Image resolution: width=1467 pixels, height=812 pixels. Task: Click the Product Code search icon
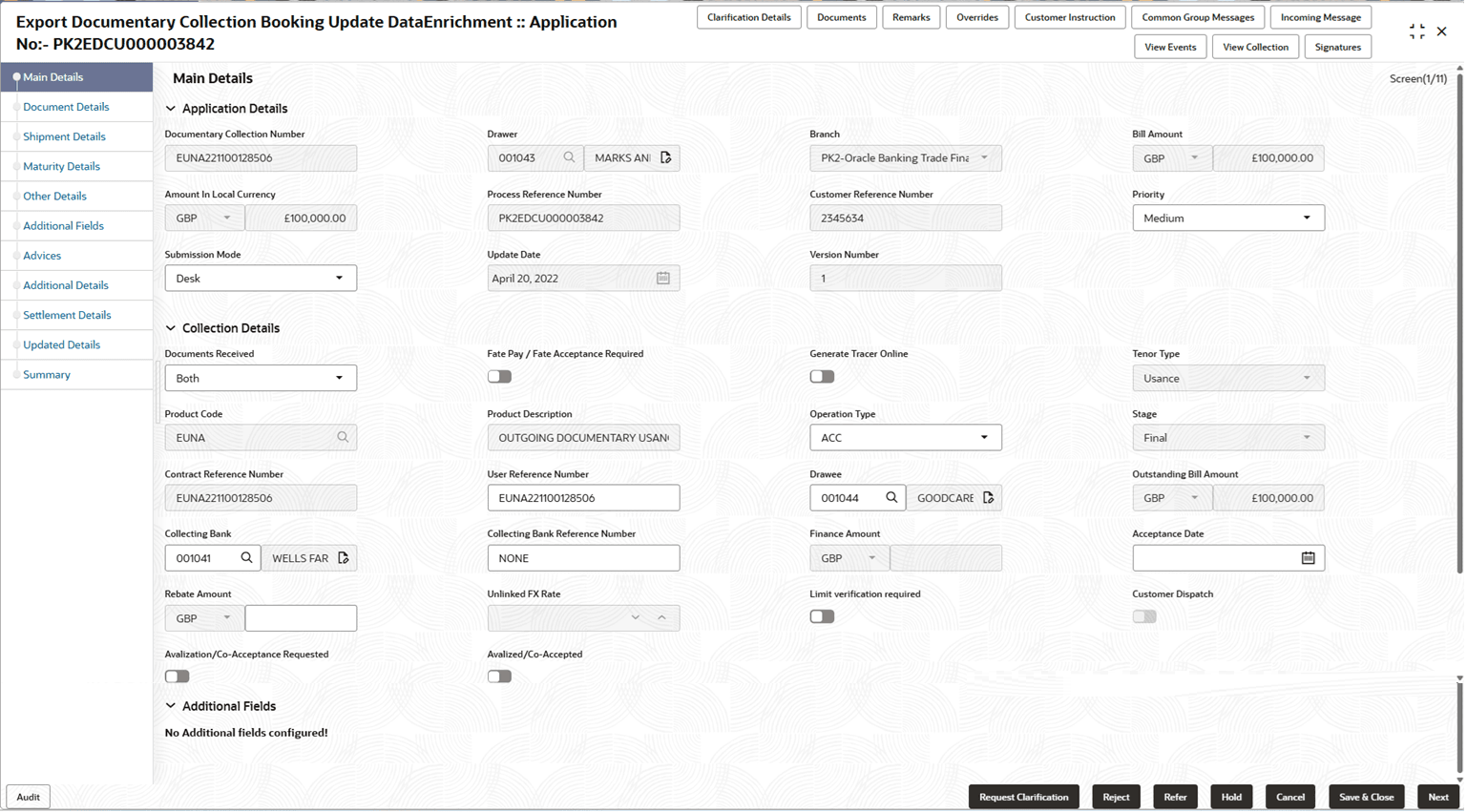[x=343, y=437]
